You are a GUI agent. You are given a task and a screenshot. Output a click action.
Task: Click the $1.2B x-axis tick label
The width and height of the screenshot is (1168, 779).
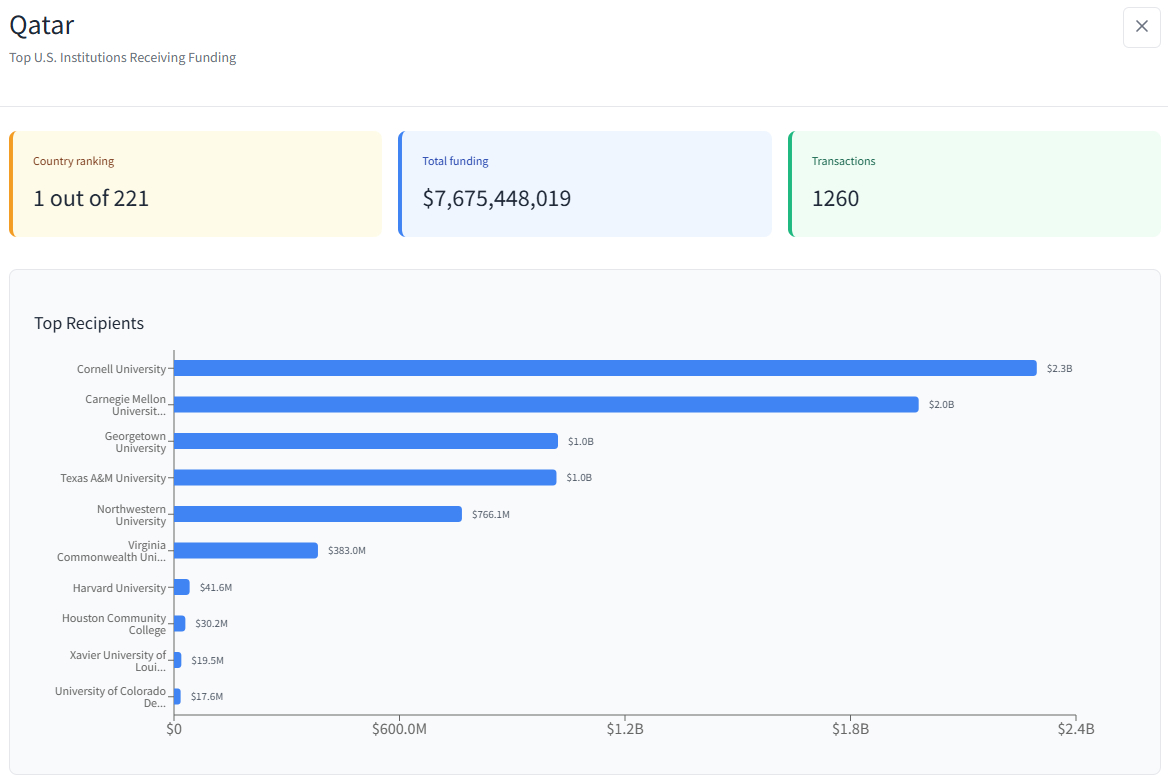pyautogui.click(x=625, y=729)
